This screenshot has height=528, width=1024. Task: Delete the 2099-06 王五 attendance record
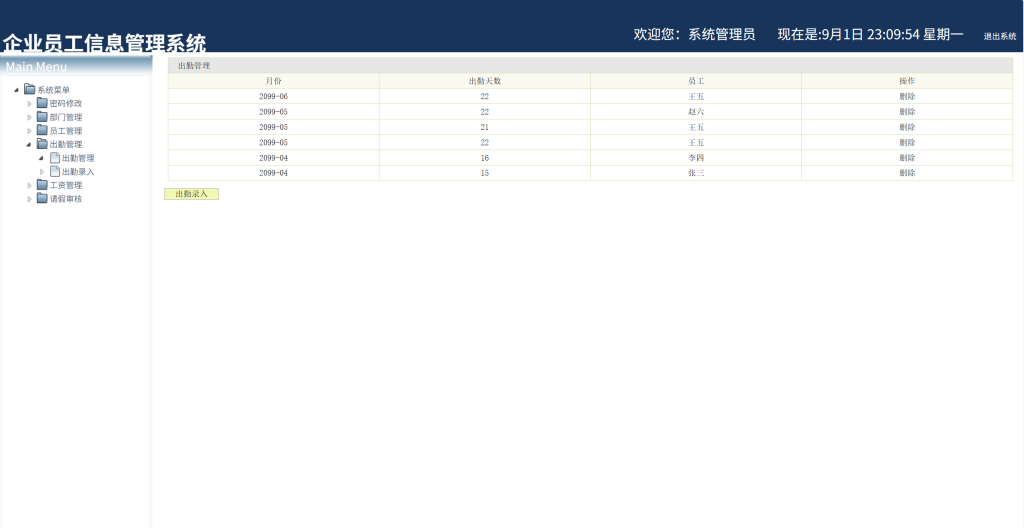(907, 96)
